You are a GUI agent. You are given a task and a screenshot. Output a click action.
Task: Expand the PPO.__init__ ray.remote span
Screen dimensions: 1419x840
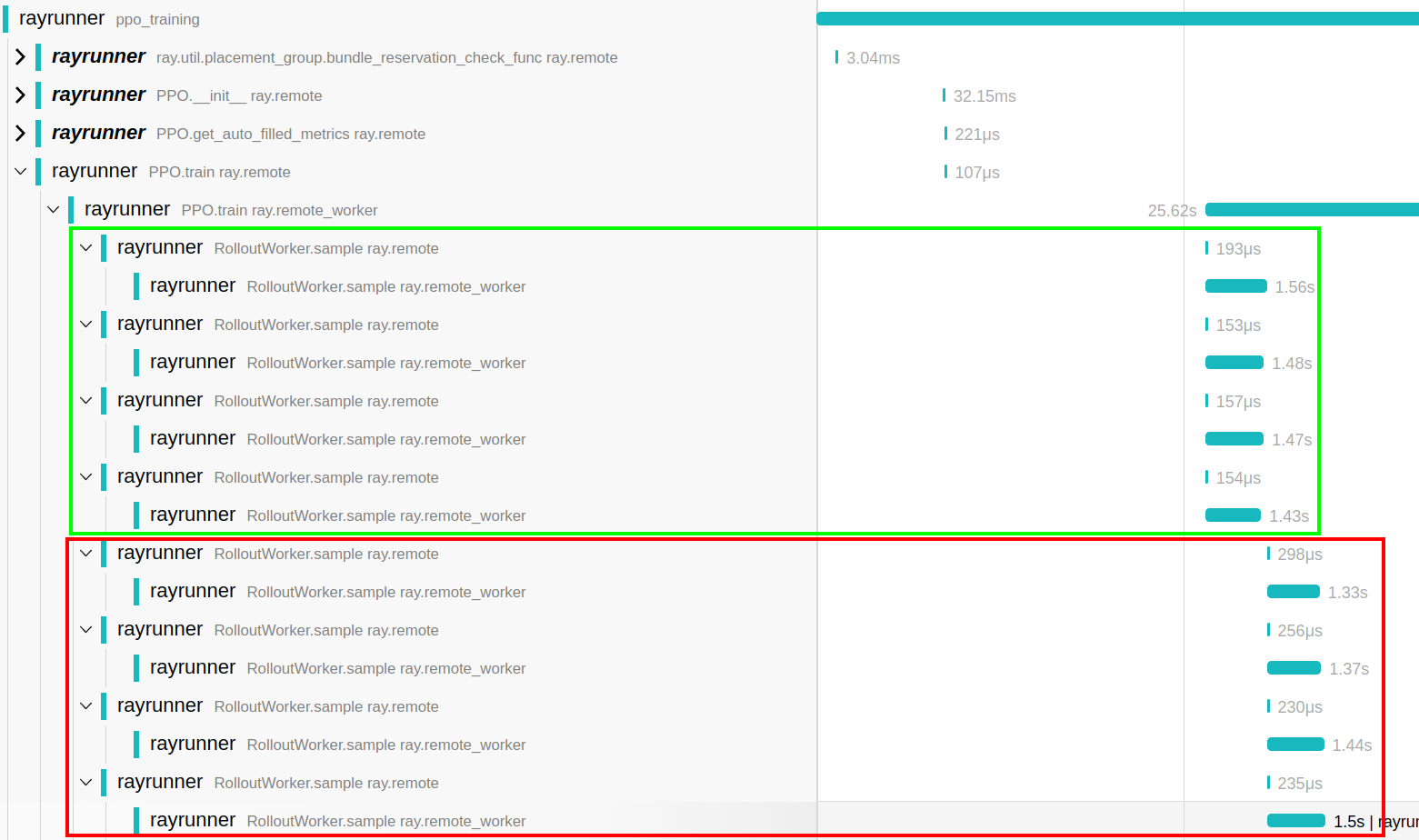pyautogui.click(x=20, y=95)
